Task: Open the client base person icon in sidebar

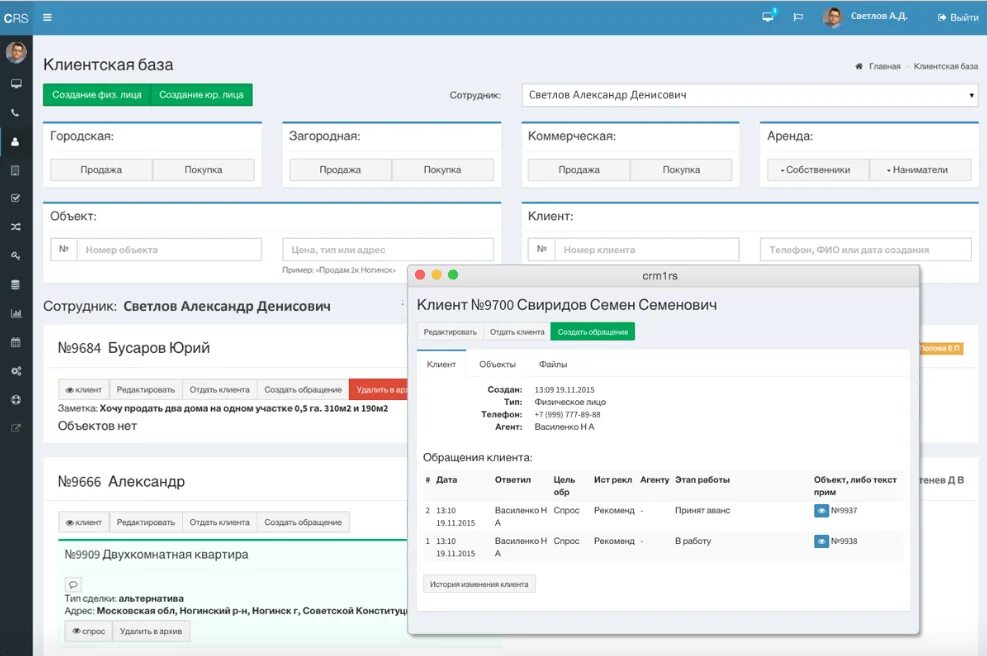Action: (x=16, y=142)
